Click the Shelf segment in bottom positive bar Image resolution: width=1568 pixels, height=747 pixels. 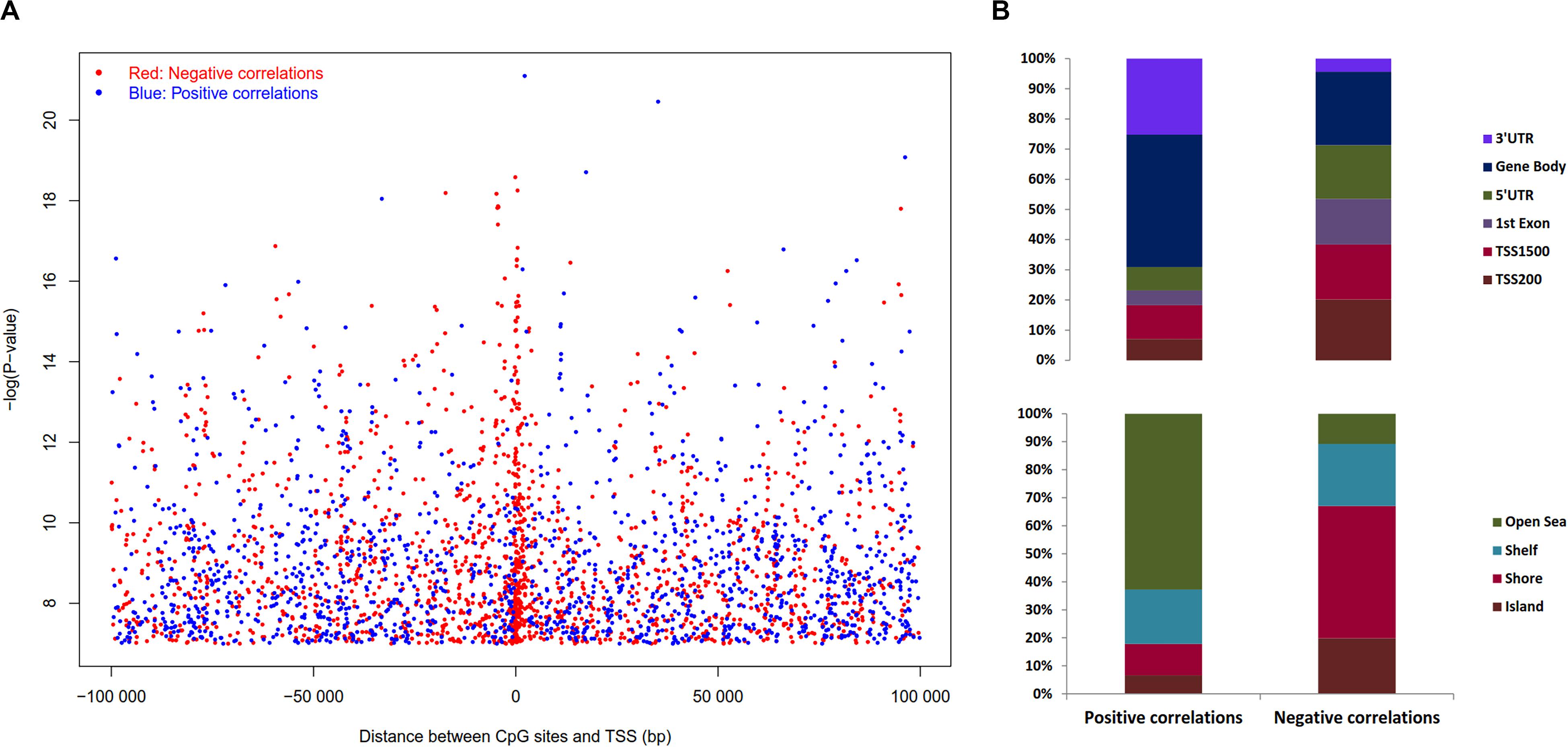coord(1164,617)
